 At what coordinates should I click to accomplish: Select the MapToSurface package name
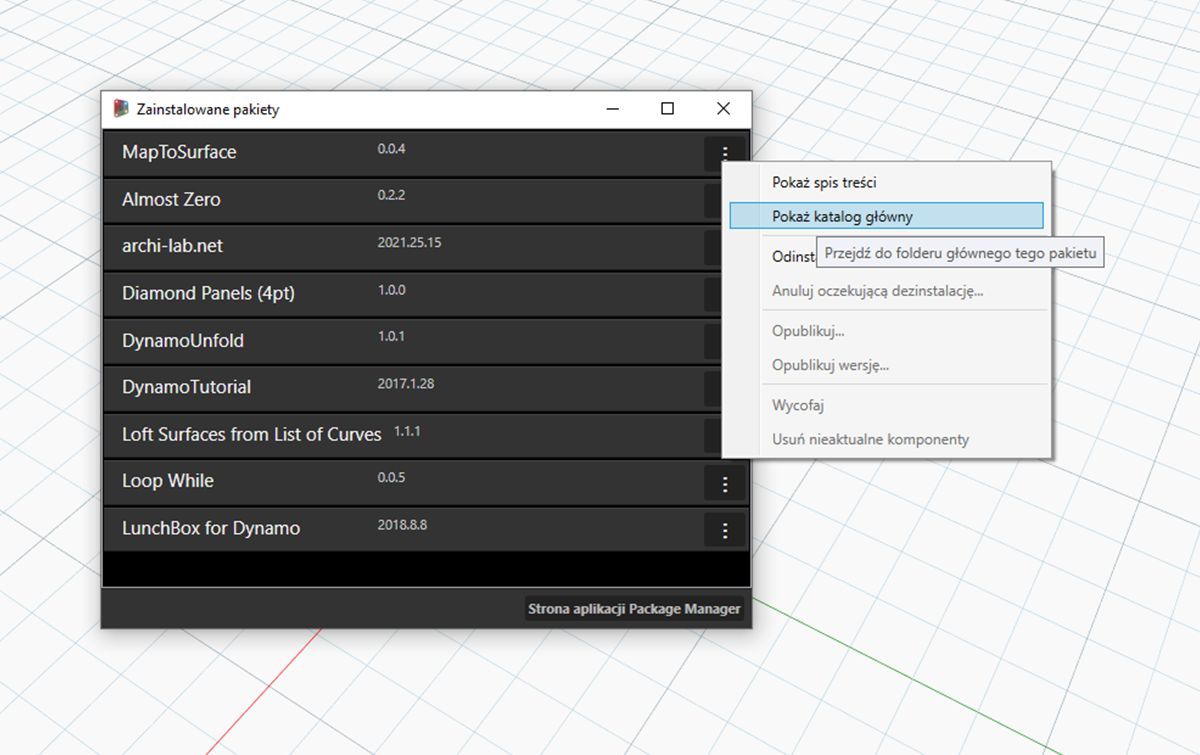coord(179,152)
